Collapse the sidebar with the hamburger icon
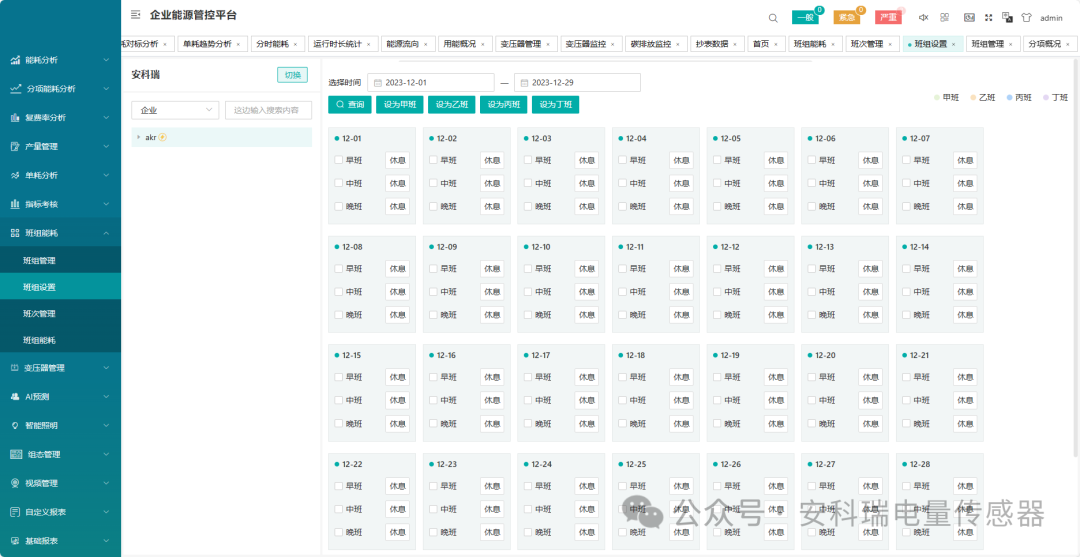Image resolution: width=1080 pixels, height=557 pixels. pos(135,14)
